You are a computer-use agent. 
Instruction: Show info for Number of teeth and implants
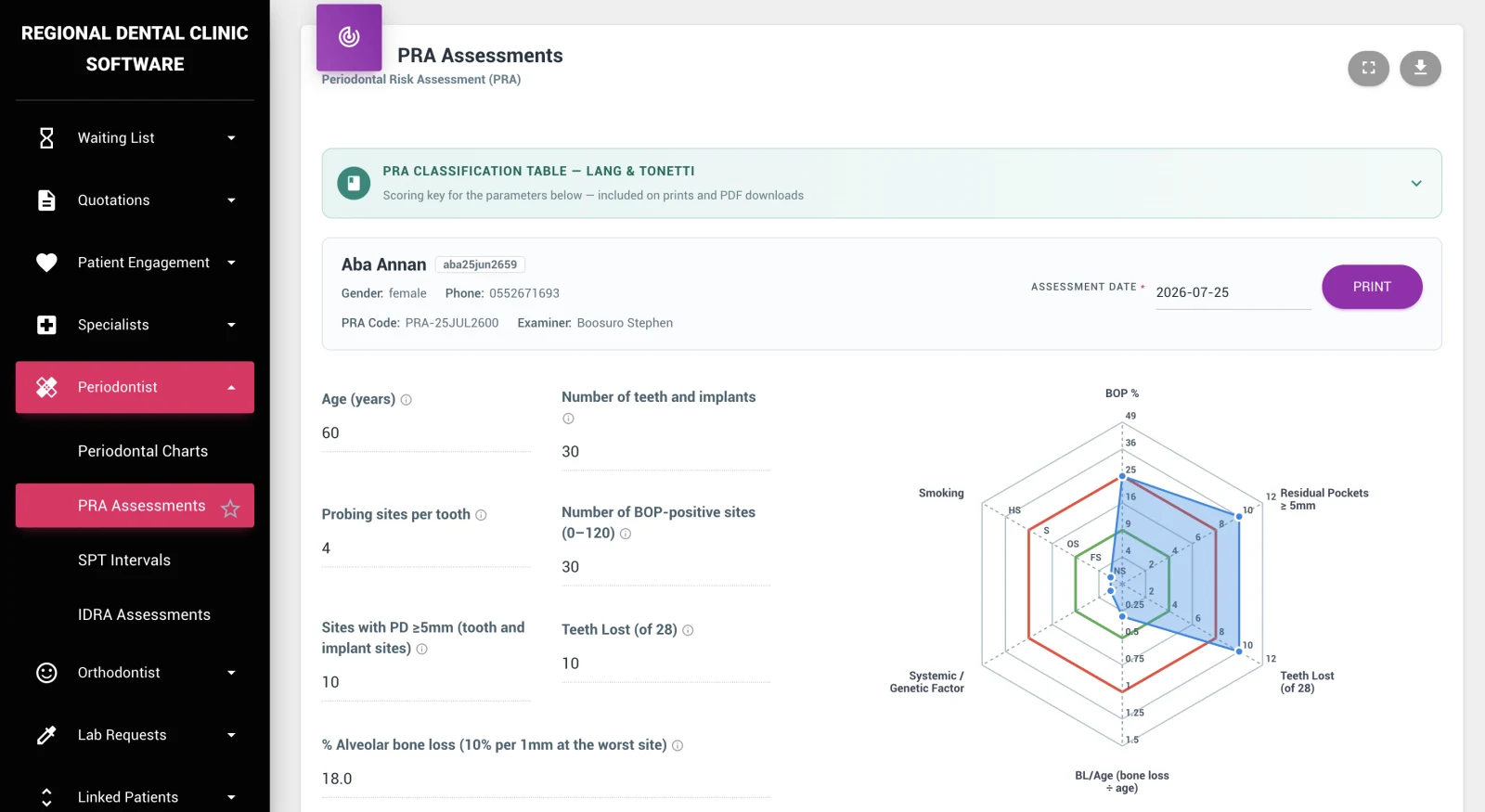pos(568,419)
